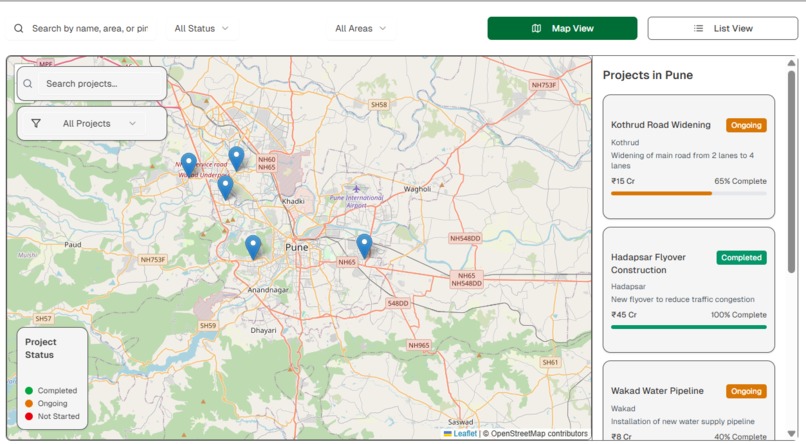Click the 65% Complete text
This screenshot has width=806, height=444.
[740, 181]
